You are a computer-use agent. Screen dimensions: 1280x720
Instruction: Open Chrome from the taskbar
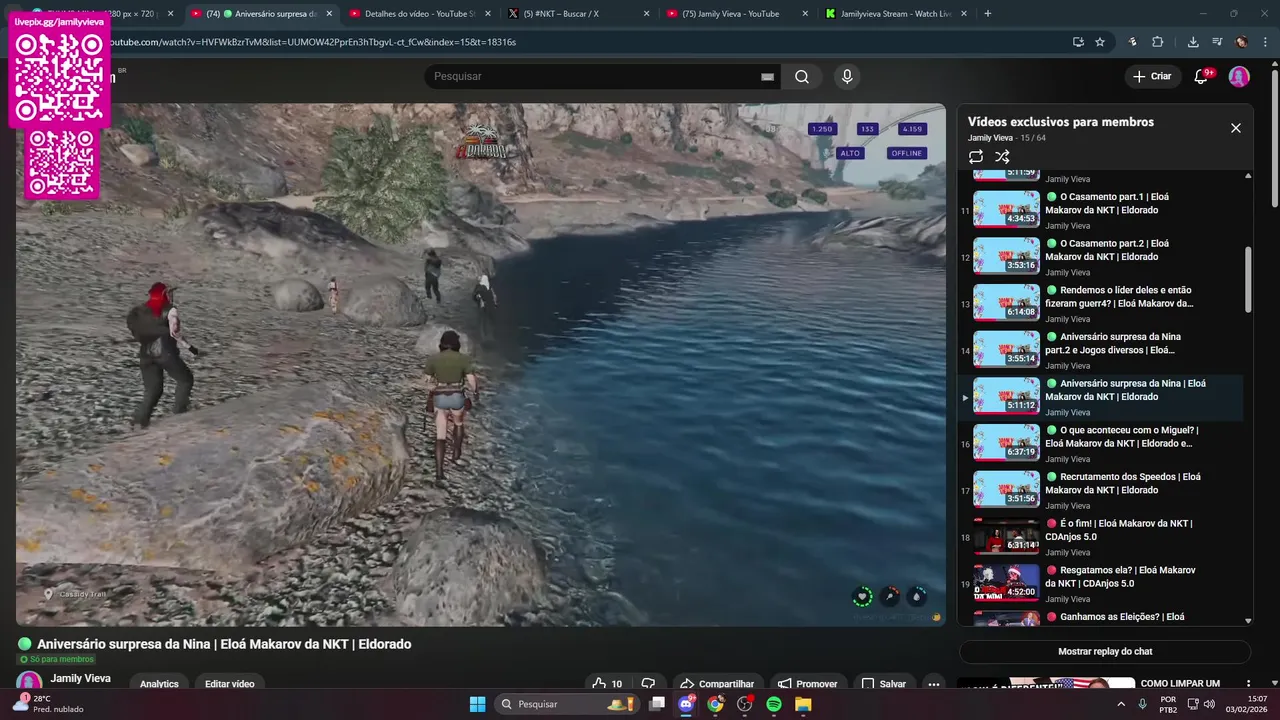715,704
